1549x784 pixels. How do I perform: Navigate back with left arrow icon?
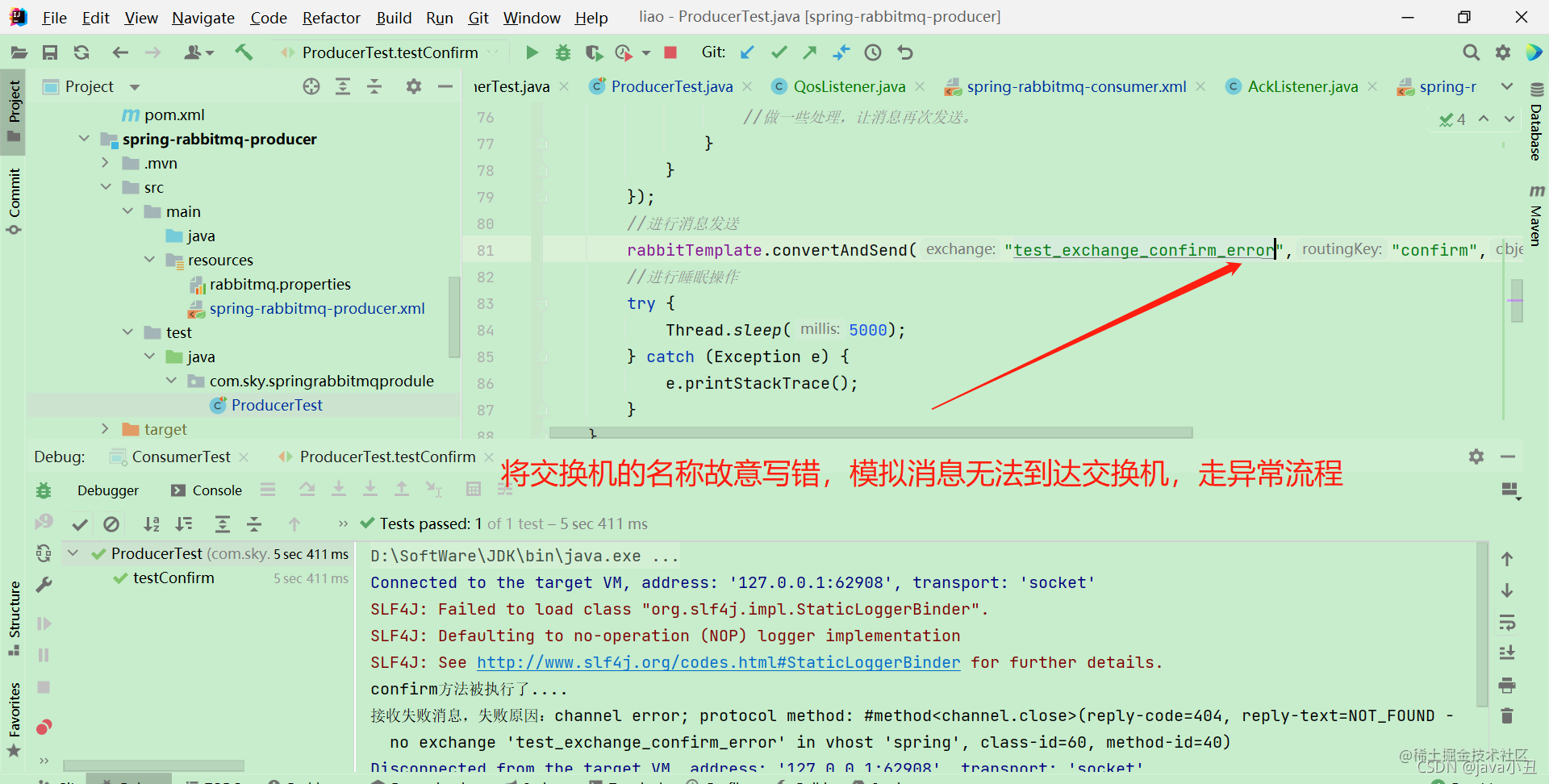120,52
